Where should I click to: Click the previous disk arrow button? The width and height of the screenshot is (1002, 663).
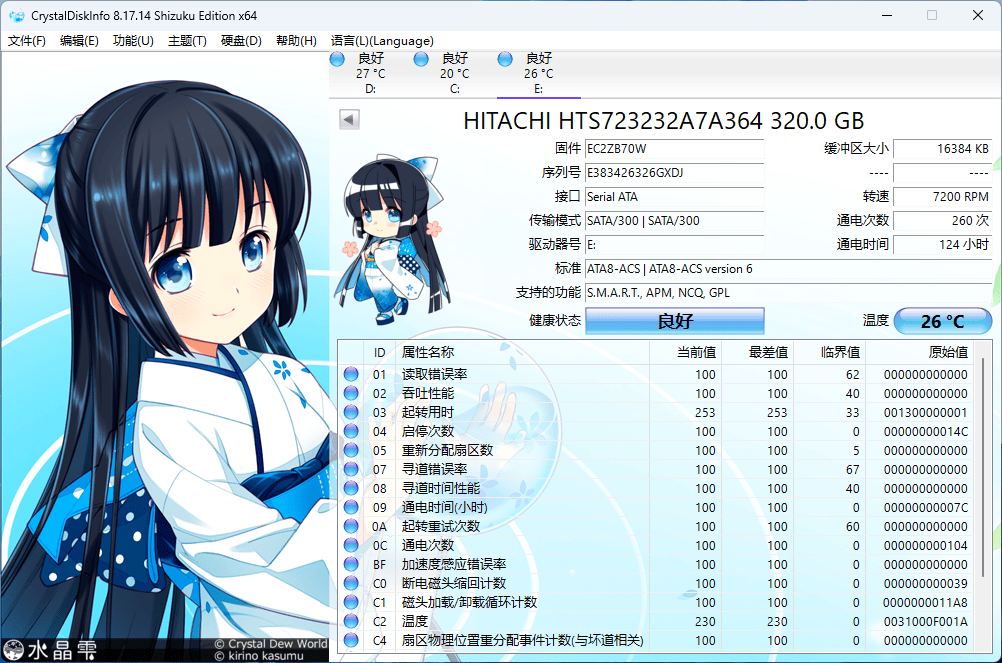[349, 120]
